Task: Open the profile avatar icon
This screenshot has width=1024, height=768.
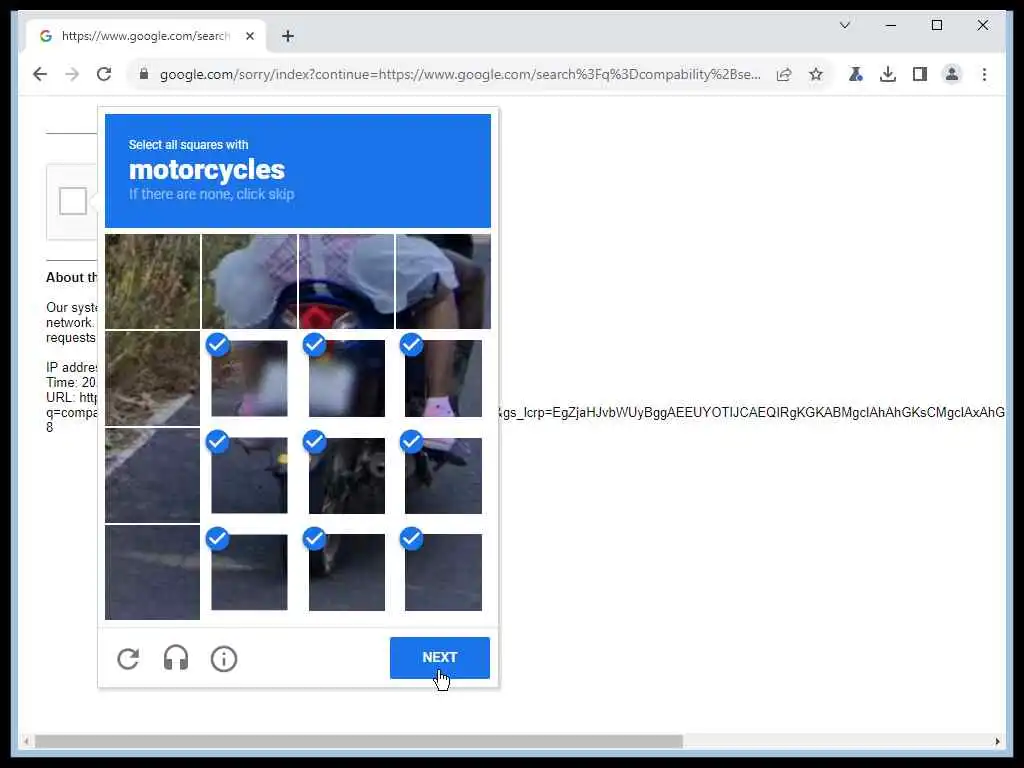Action: coord(952,74)
